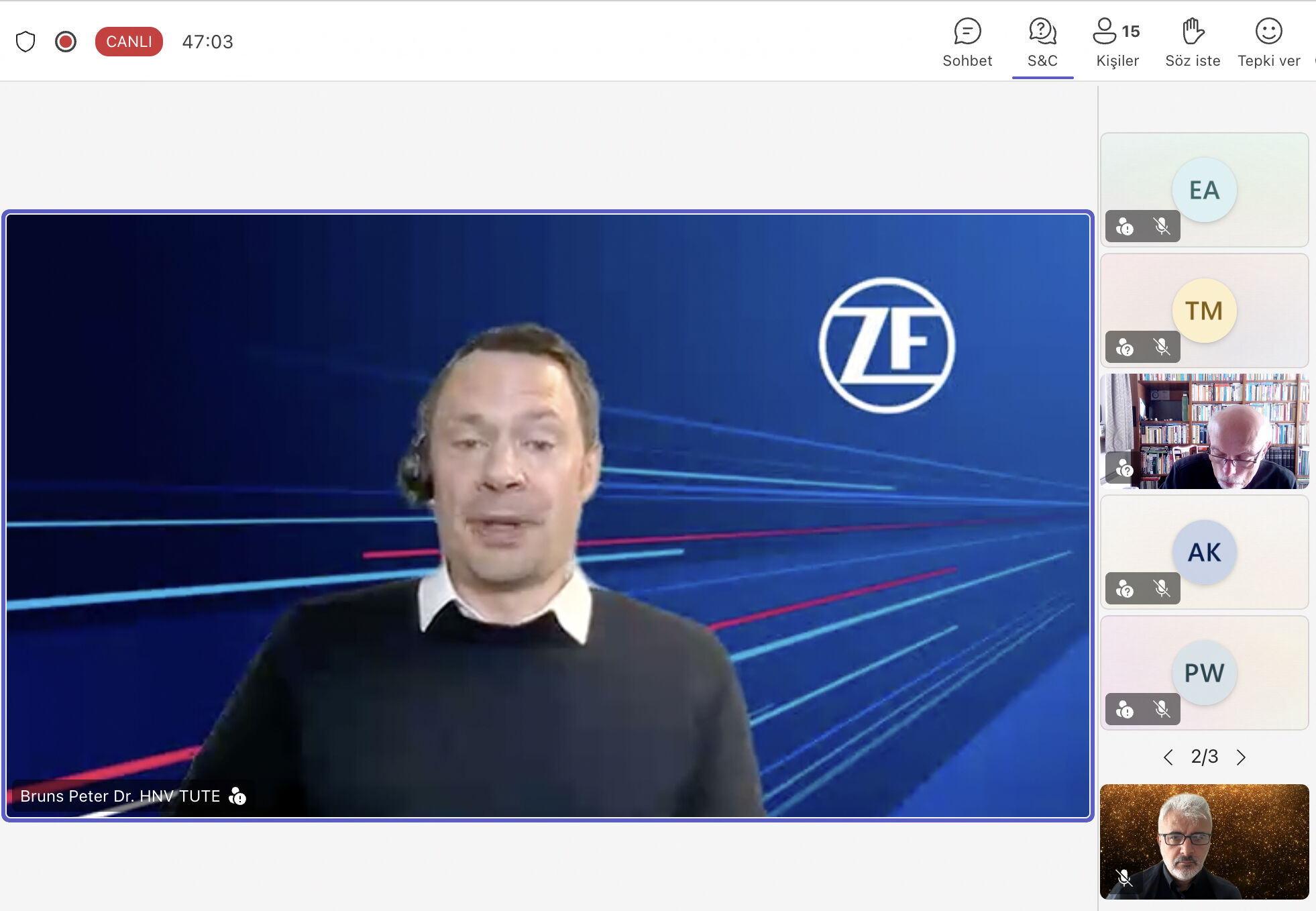This screenshot has height=911, width=1316.
Task: Select the bookshelf video participant thumbnail
Action: click(x=1205, y=431)
